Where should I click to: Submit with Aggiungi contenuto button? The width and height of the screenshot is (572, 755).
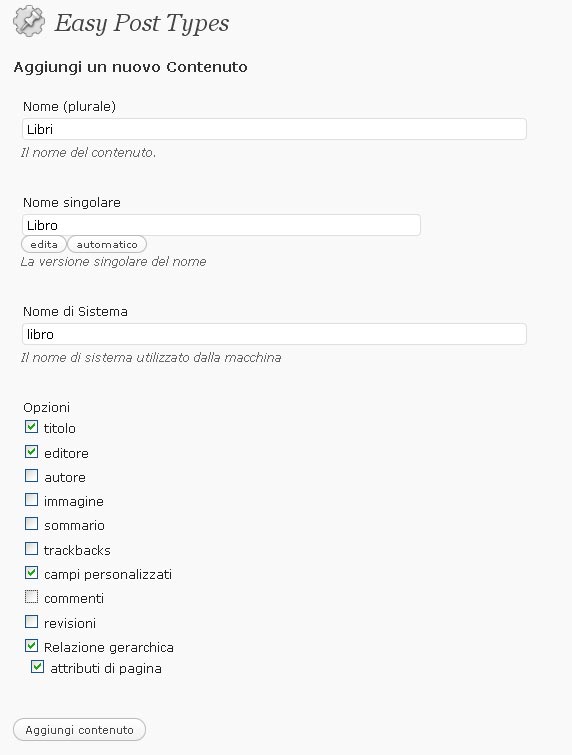tap(79, 730)
